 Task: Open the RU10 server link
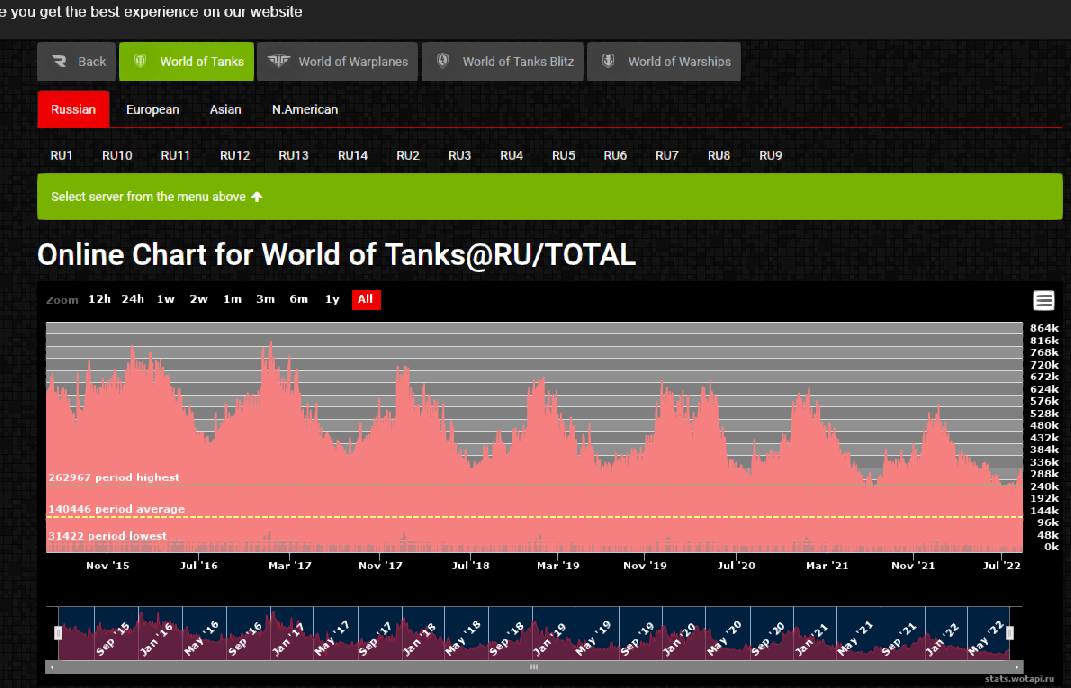(x=117, y=156)
